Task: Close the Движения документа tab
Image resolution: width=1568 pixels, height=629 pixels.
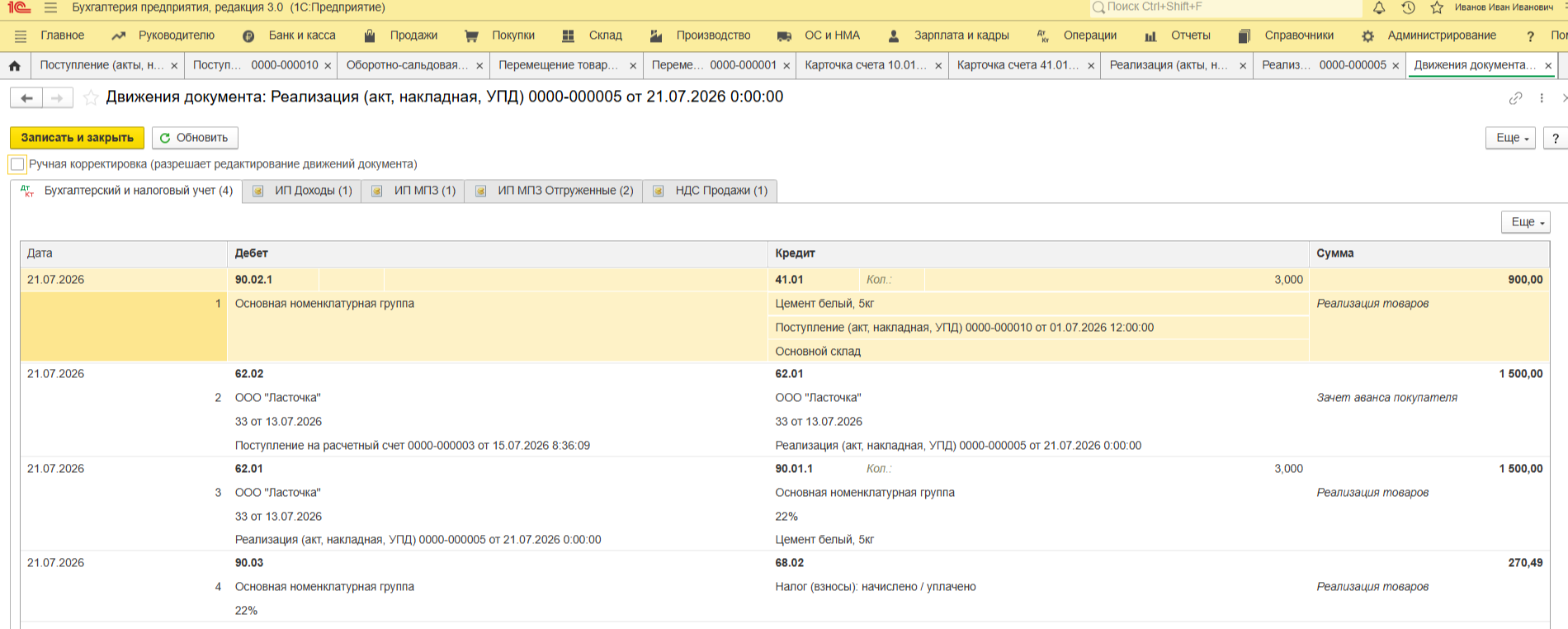Action: click(1548, 66)
